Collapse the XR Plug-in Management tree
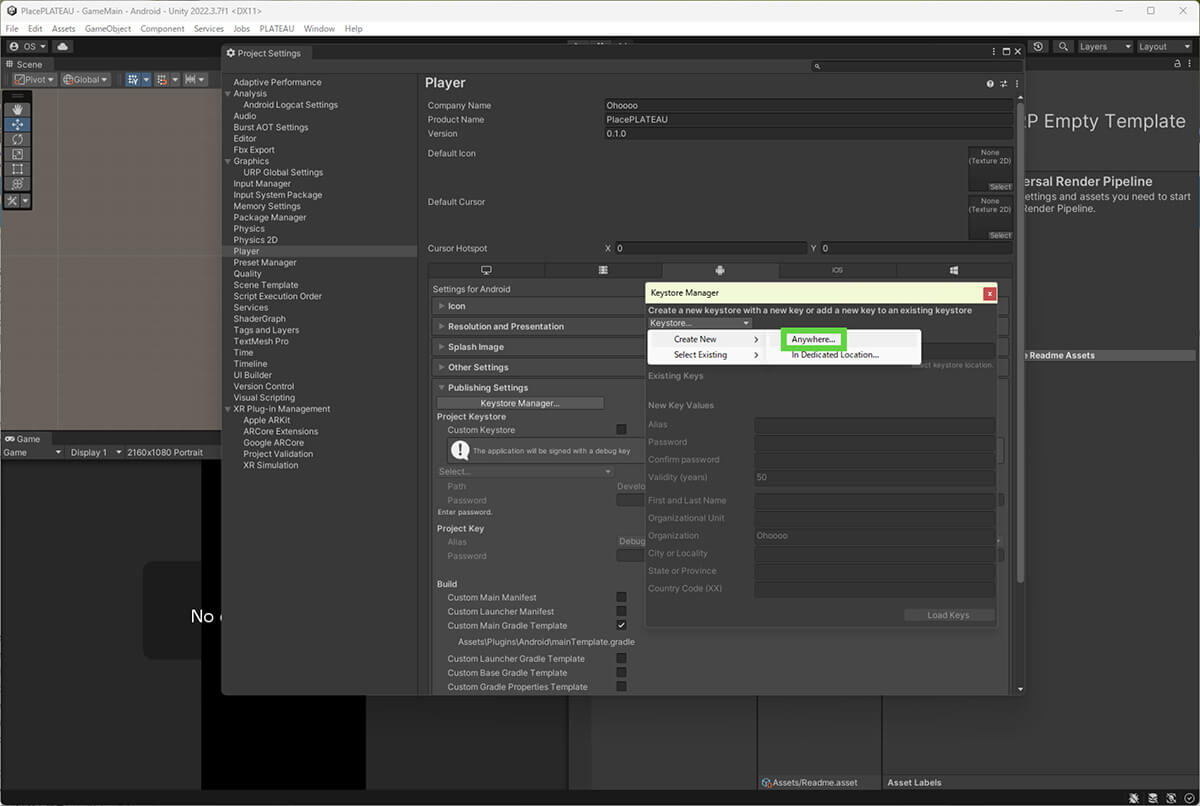This screenshot has width=1200, height=806. pos(228,409)
